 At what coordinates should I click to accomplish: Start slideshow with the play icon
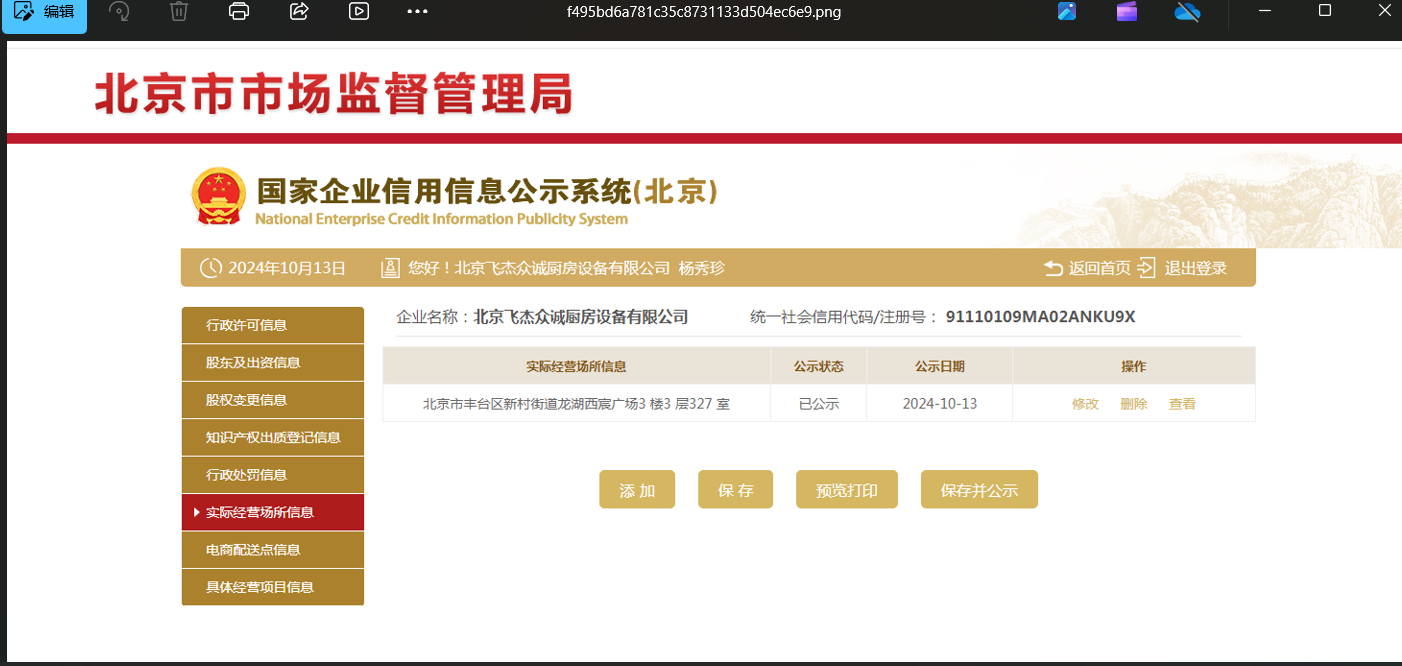(x=359, y=12)
